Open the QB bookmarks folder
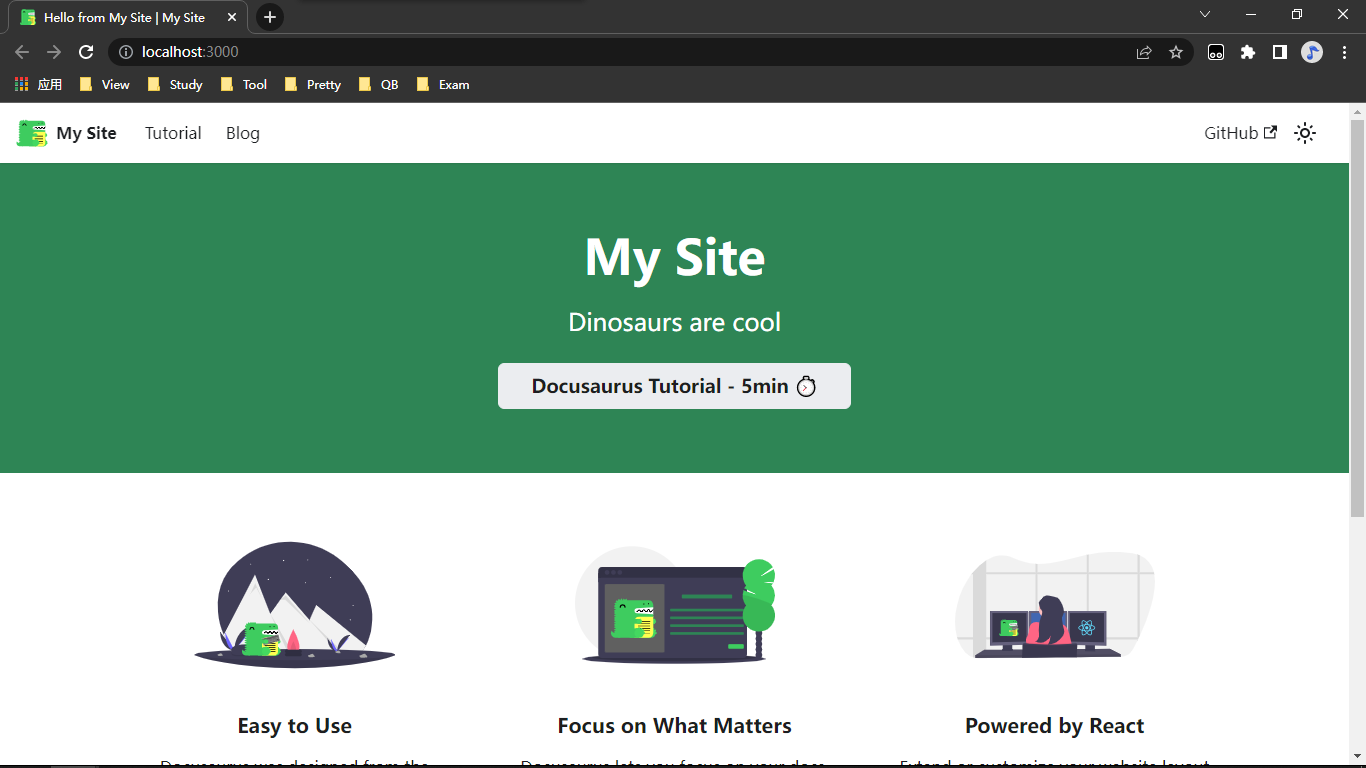The height and width of the screenshot is (768, 1366). pyautogui.click(x=379, y=85)
